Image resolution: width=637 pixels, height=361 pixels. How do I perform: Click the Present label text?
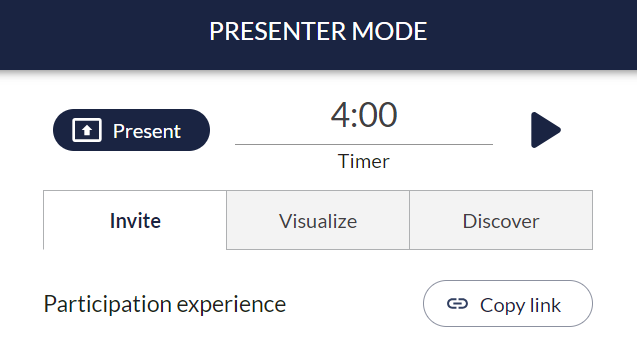click(147, 131)
